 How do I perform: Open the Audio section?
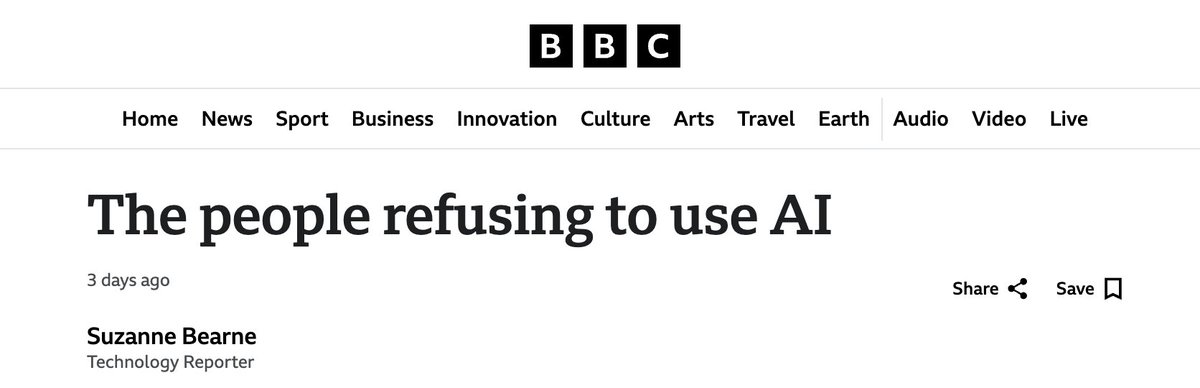(921, 119)
